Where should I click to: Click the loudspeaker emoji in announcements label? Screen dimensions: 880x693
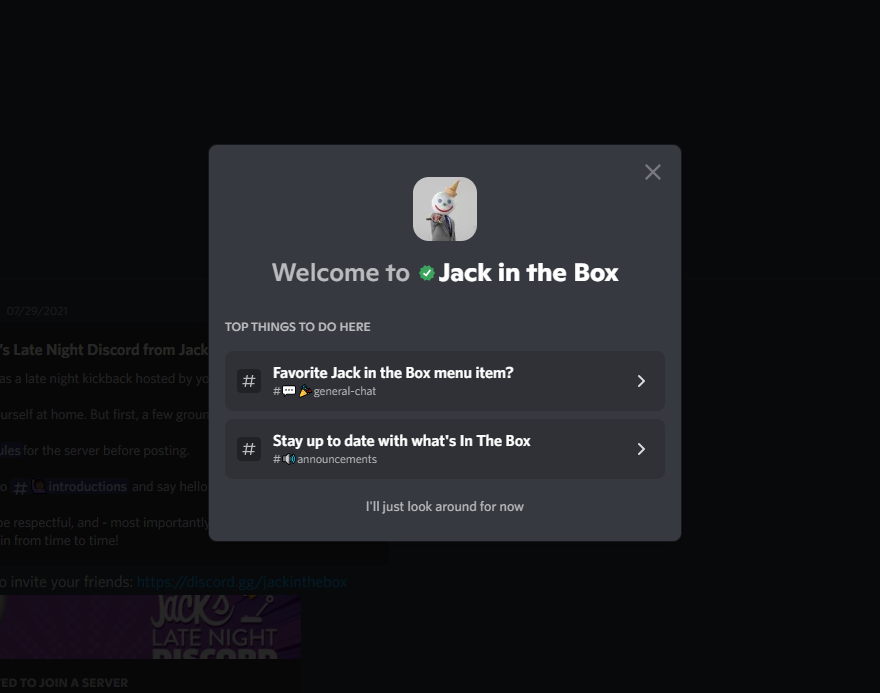[x=289, y=459]
